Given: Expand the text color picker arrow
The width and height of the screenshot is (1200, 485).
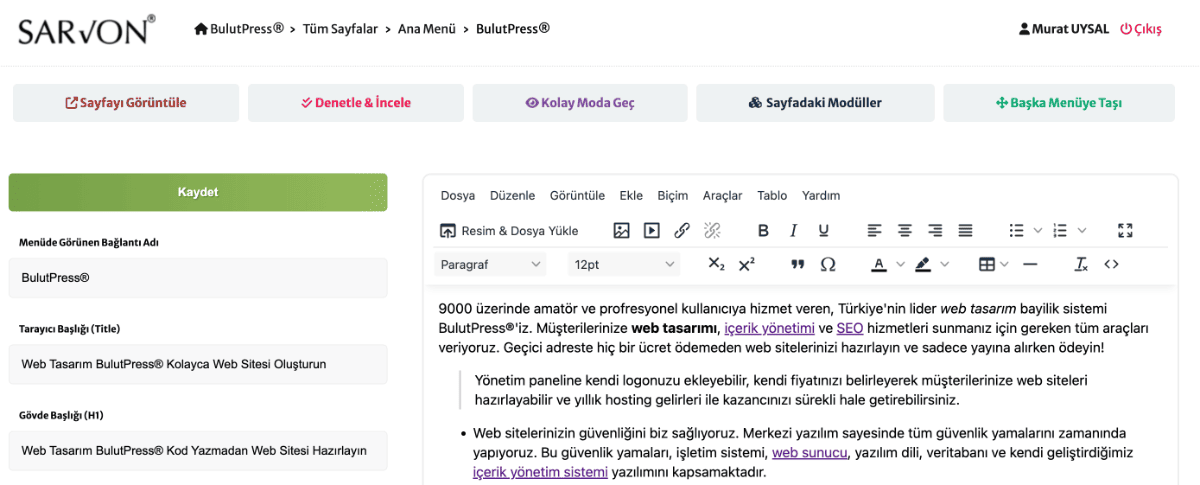Looking at the screenshot, I should coord(900,265).
